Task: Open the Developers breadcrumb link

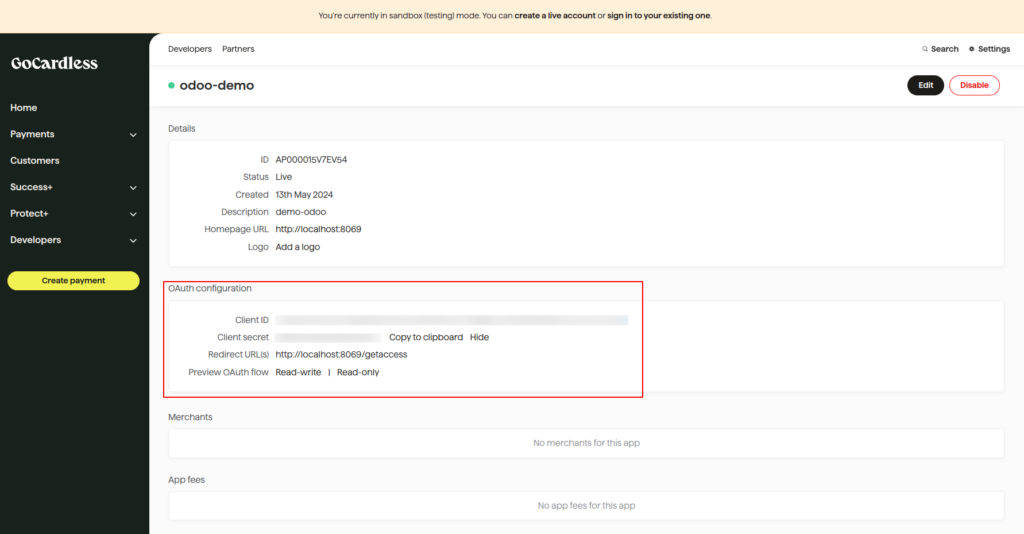Action: 190,49
